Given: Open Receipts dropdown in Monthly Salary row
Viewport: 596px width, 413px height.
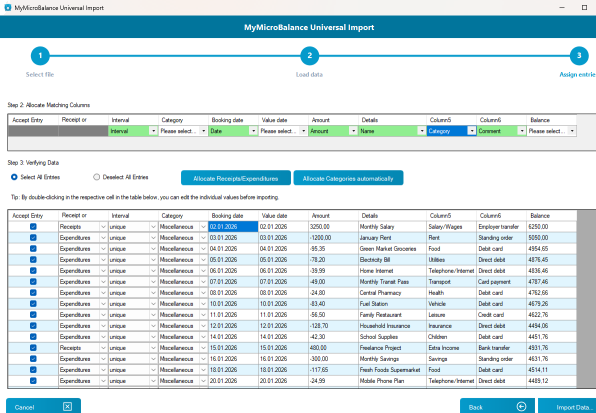Looking at the screenshot, I should 103,226.
